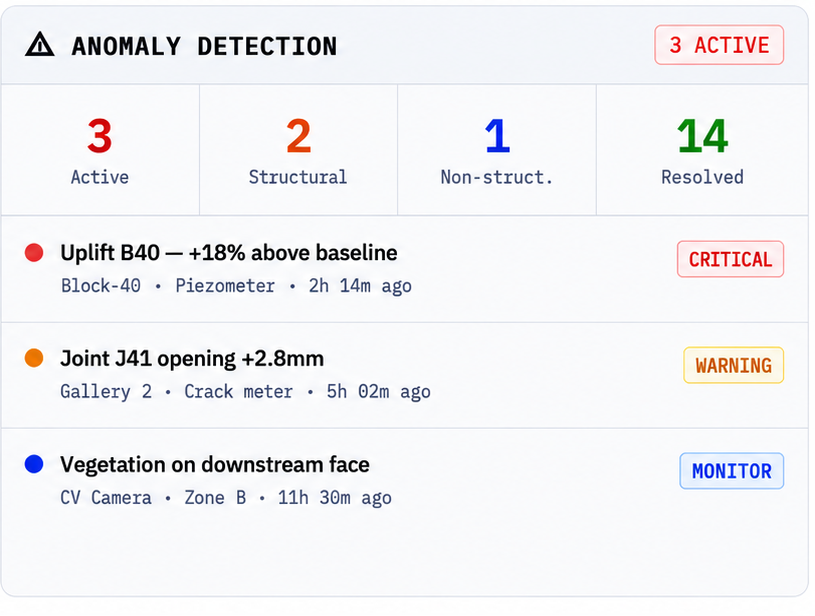Open the Resolved count tile

[702, 150]
